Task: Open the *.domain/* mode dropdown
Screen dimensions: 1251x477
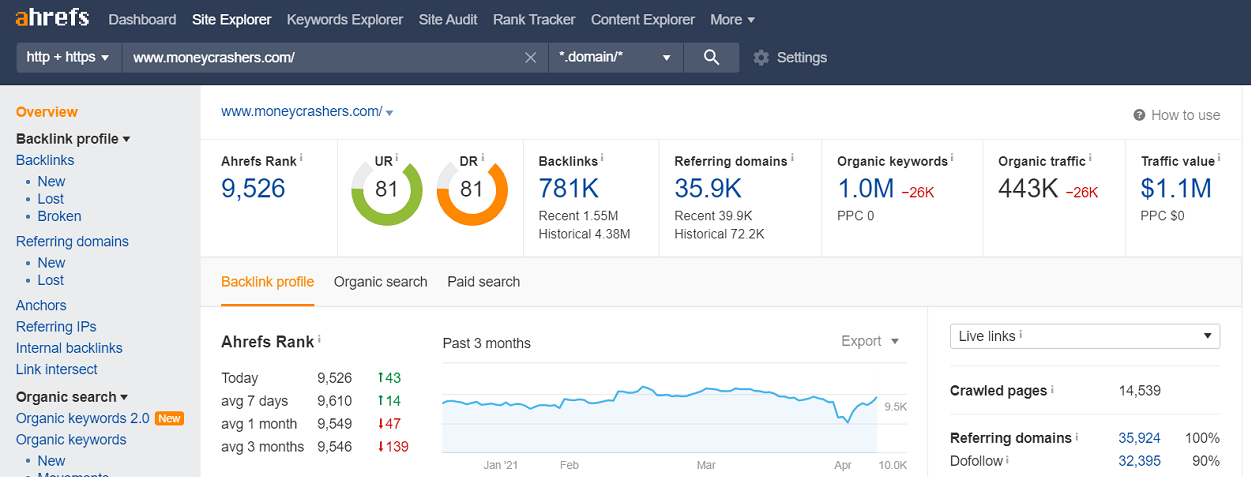Action: 616,57
